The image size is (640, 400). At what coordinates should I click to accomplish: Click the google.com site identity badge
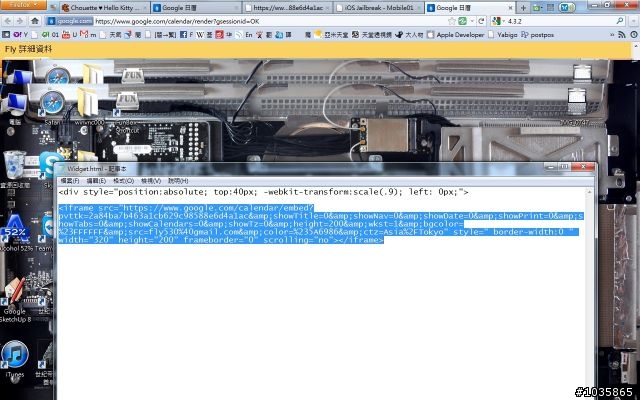pos(70,21)
